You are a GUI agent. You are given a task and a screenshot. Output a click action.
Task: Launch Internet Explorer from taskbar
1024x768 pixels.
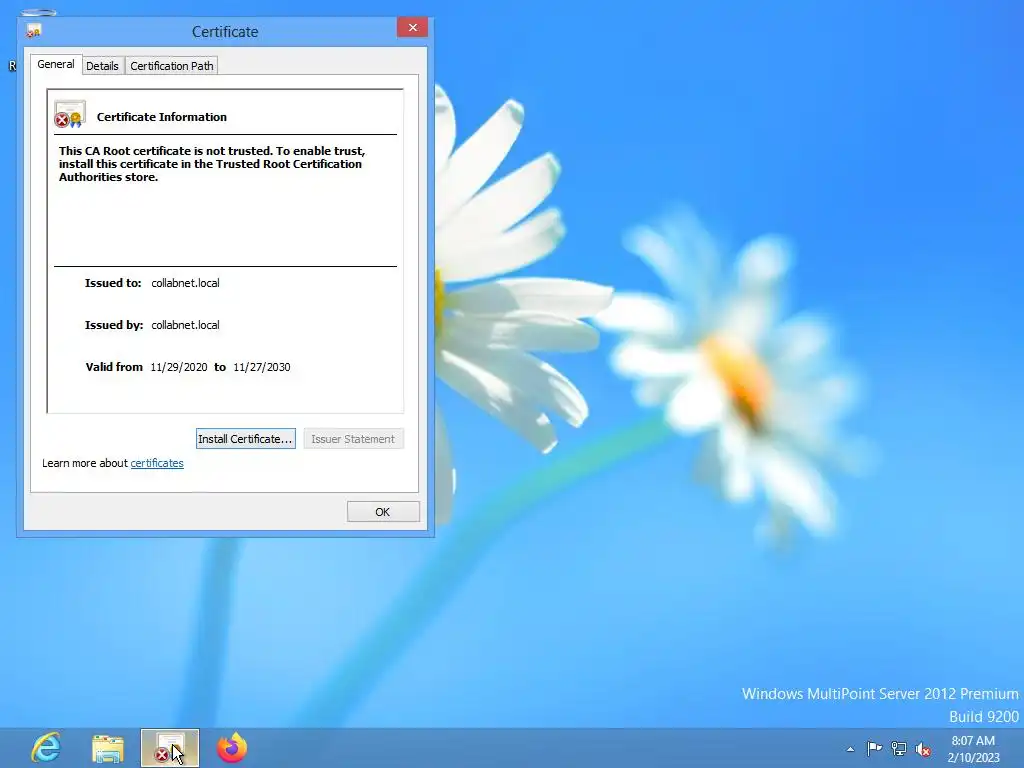[46, 748]
